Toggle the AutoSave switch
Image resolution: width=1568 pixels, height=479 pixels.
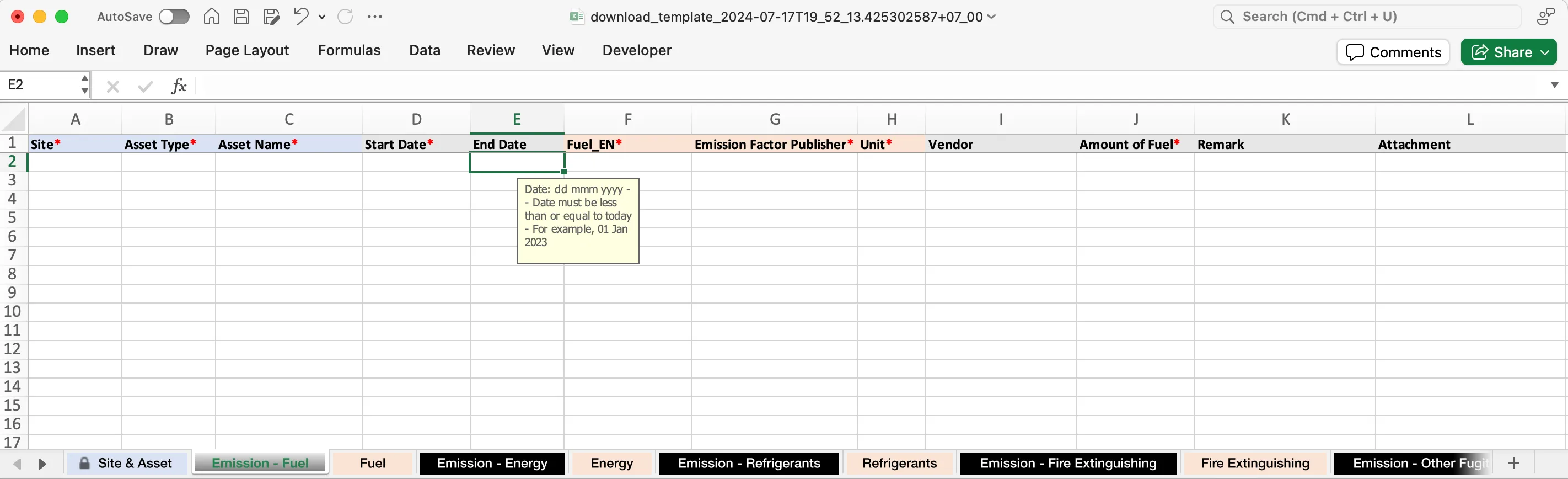[174, 17]
